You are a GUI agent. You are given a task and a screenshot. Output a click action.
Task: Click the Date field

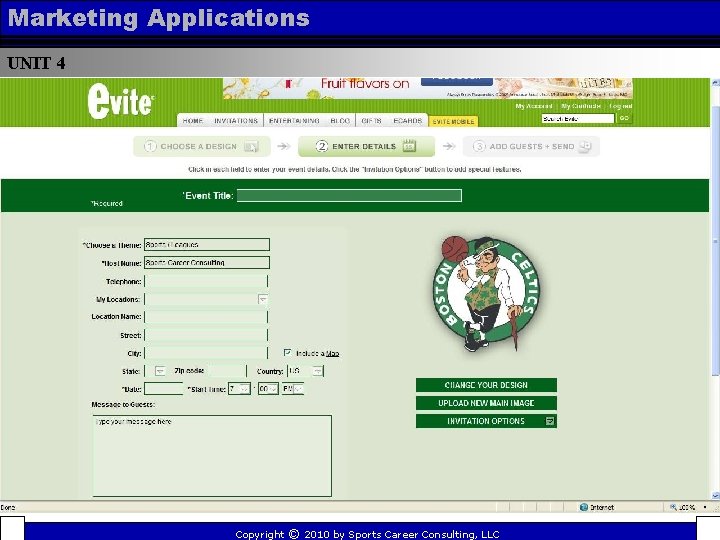(x=164, y=389)
